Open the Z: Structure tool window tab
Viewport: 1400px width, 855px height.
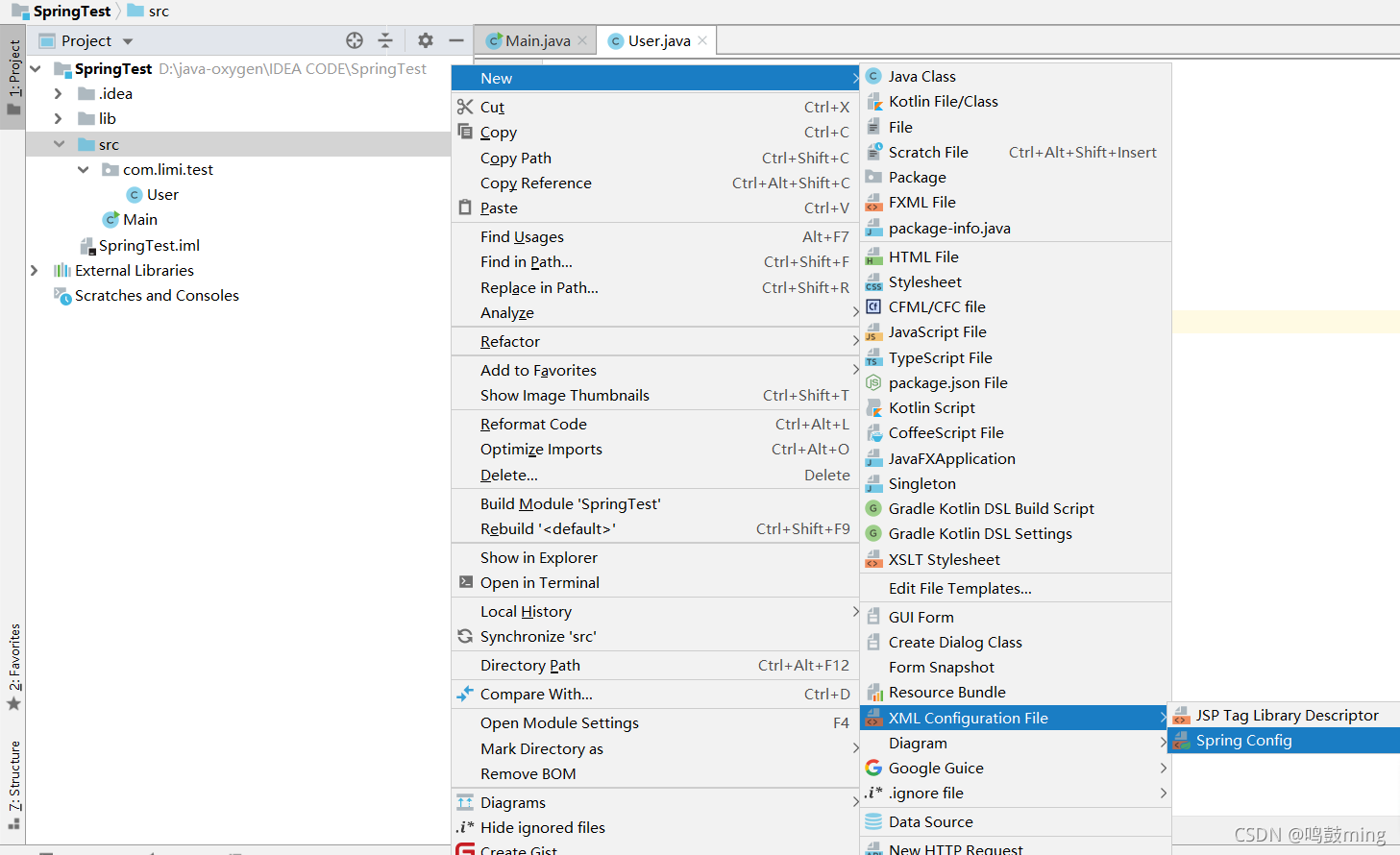pyautogui.click(x=13, y=784)
